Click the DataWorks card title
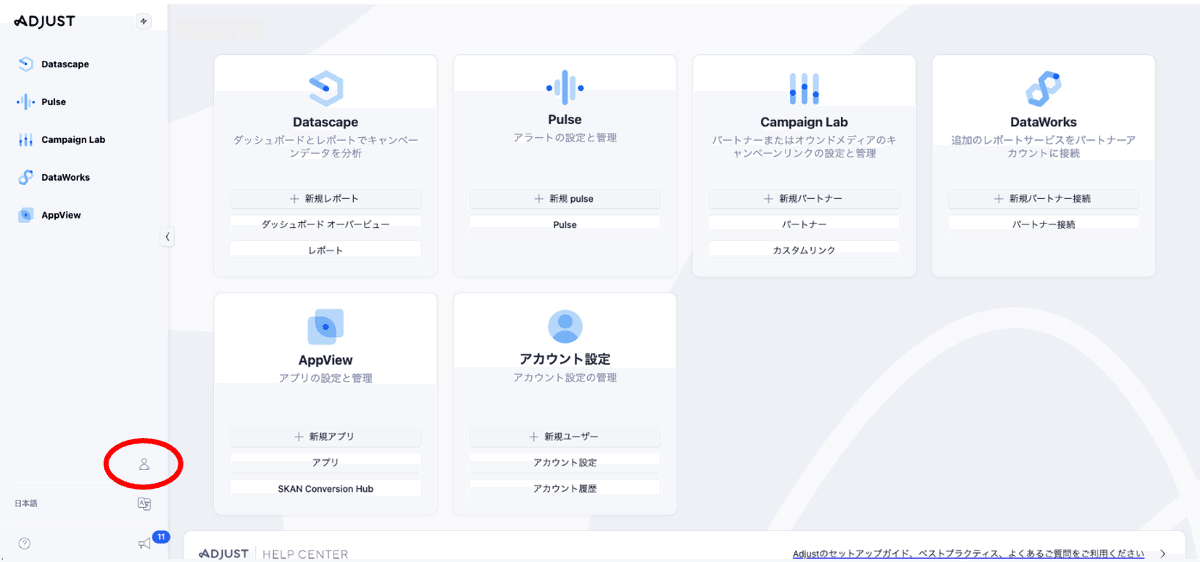 (1043, 123)
